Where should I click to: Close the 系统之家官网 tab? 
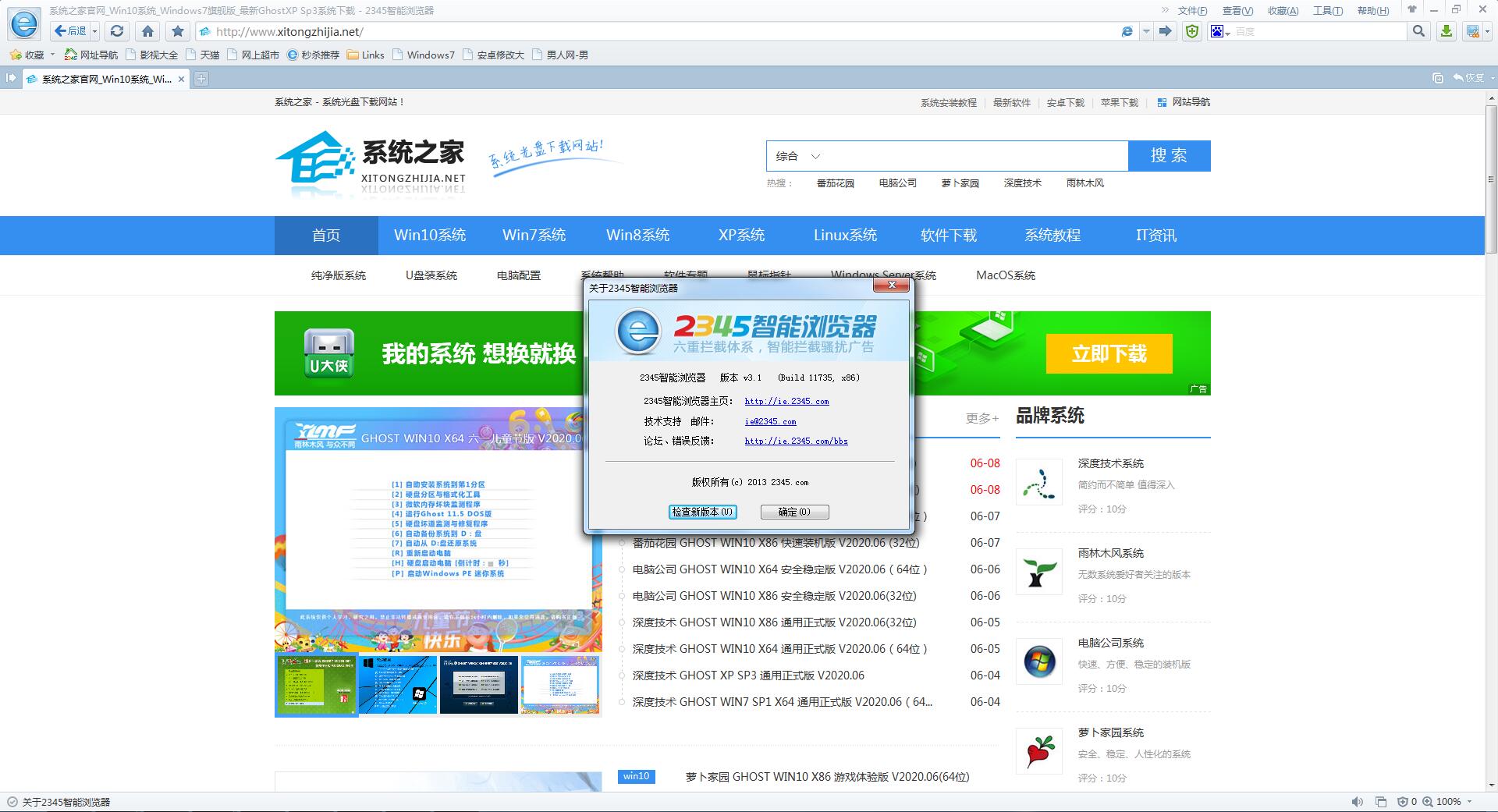pos(182,79)
